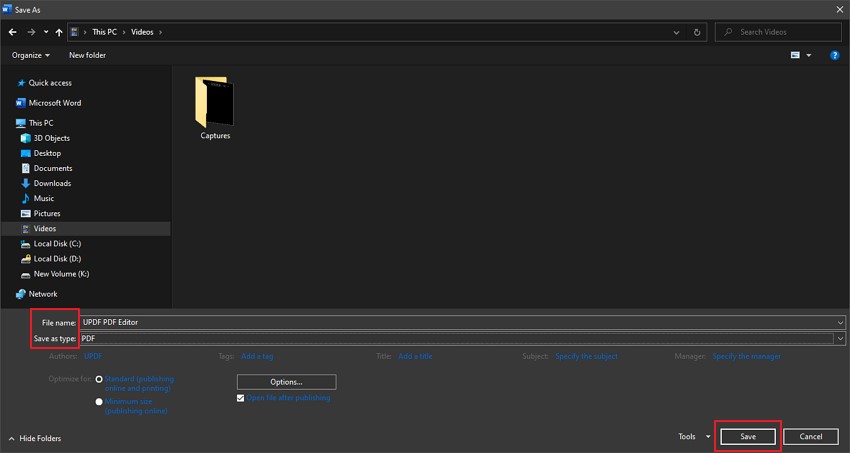Click the Options... button
The image size is (850, 453).
coord(286,382)
